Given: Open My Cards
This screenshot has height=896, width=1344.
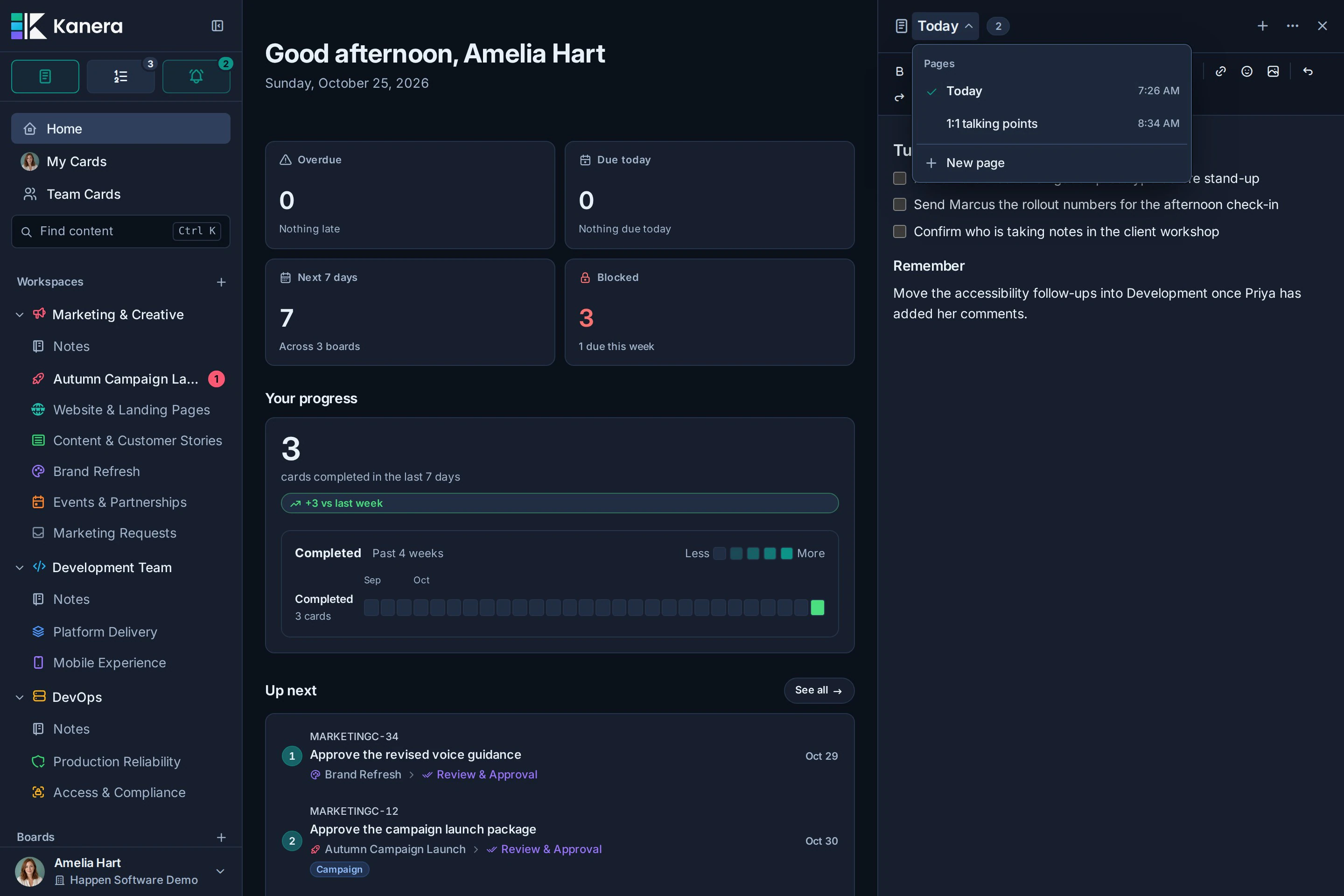Looking at the screenshot, I should click(x=120, y=162).
